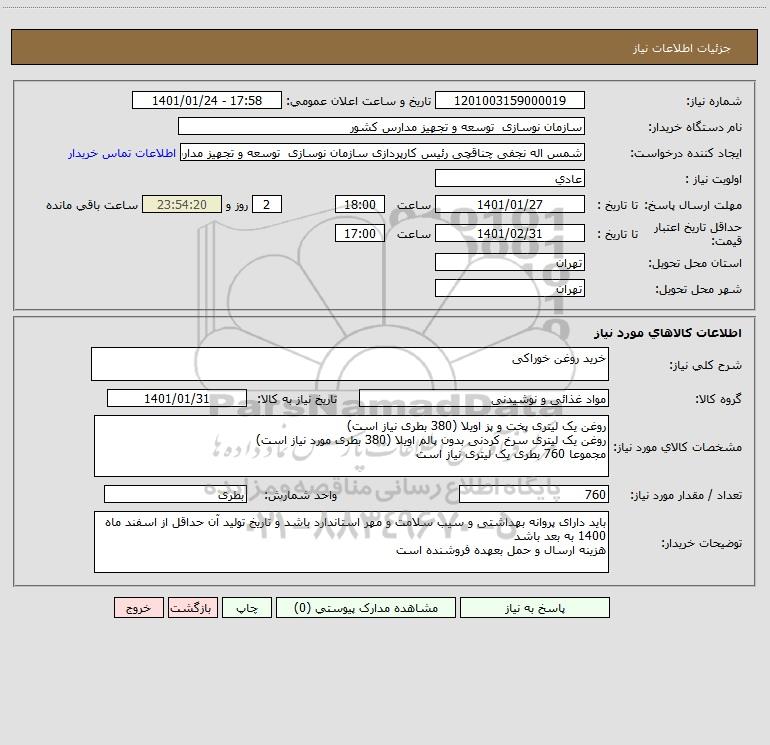
Task: Click the جزئیات اطلاعات نیاز header title
Action: pos(682,48)
